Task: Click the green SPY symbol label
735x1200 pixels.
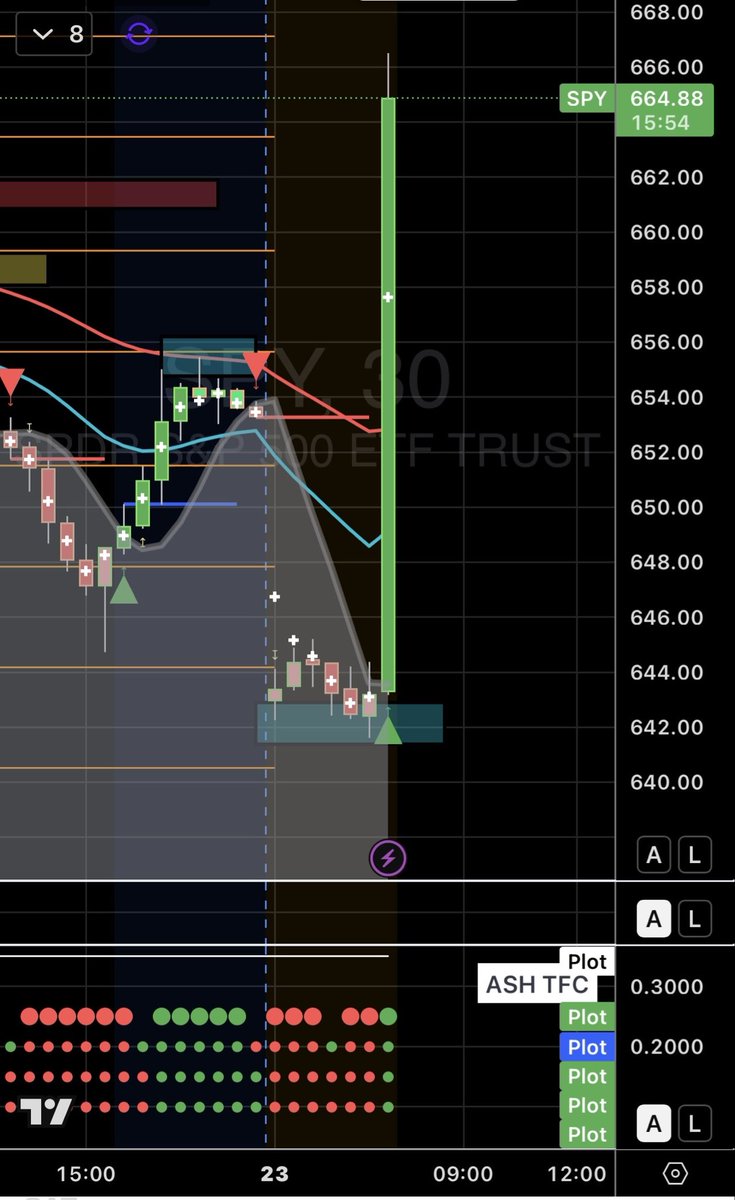Action: pos(586,99)
